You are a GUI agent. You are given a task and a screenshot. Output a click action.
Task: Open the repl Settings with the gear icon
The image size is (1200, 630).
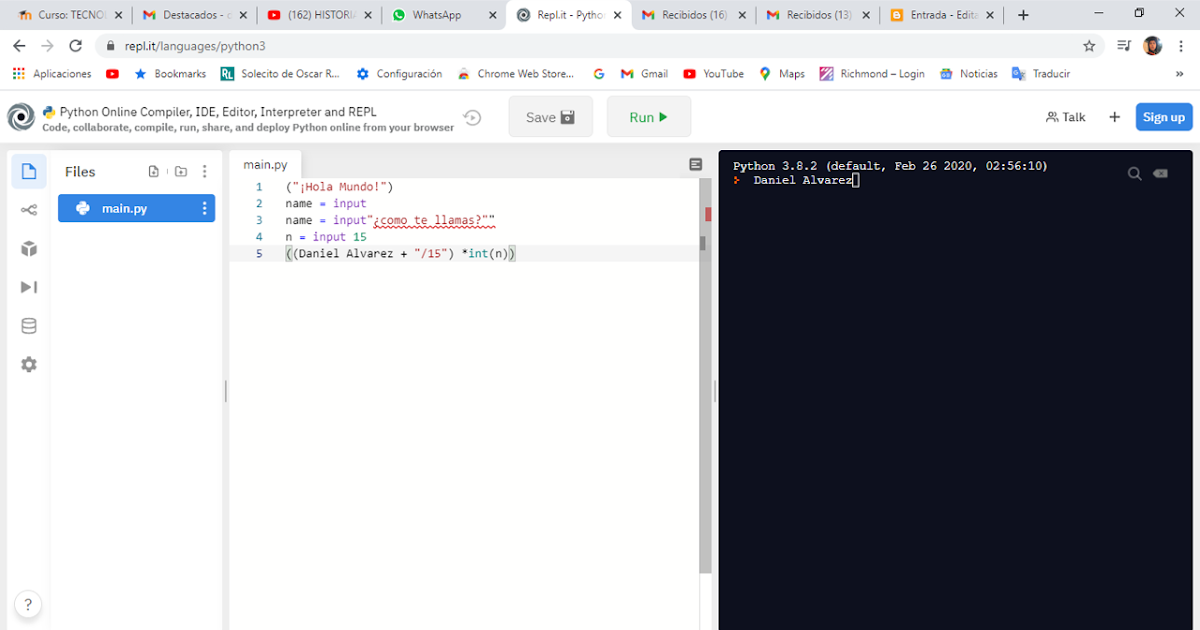click(29, 363)
